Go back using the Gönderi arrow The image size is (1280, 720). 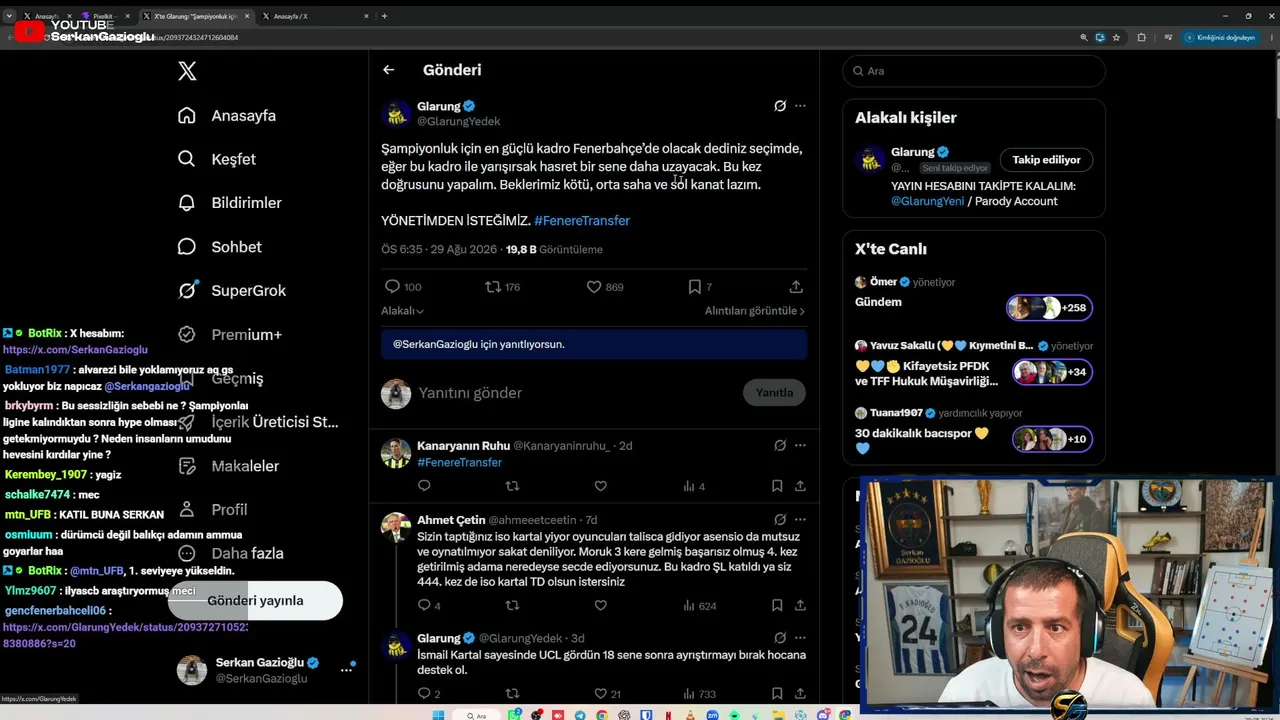[389, 70]
